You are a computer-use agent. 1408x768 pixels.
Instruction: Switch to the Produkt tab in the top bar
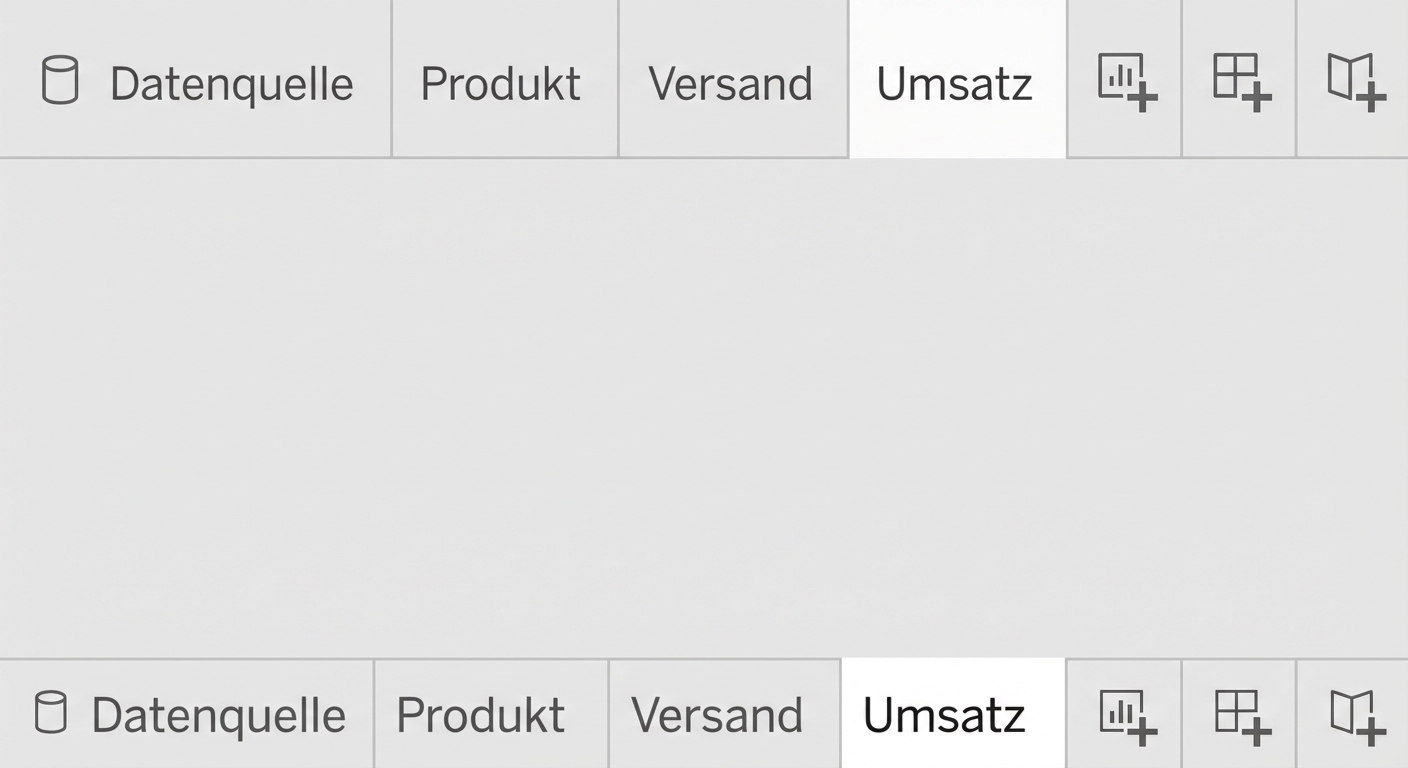pos(501,84)
